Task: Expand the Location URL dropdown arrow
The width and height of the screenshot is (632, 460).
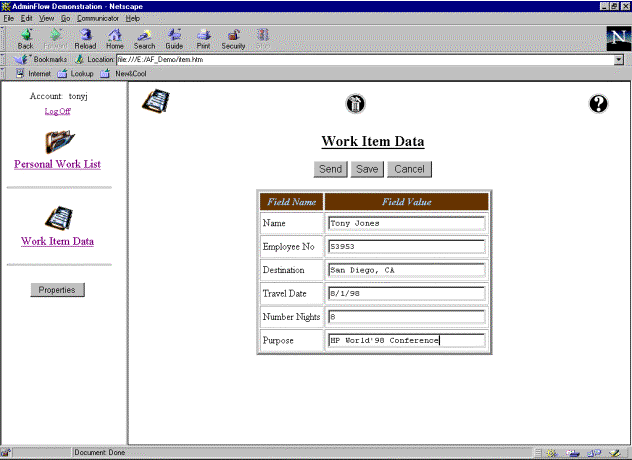Action: tap(619, 60)
